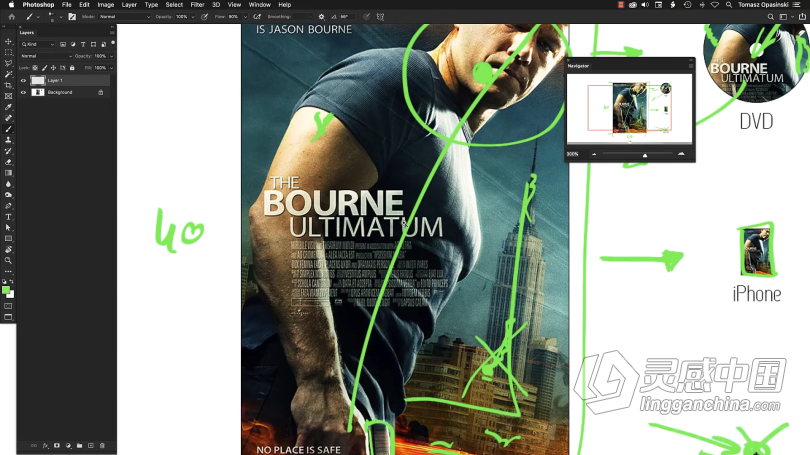Toggle pressure for opacity button
This screenshot has height=455, width=810.
pos(205,17)
